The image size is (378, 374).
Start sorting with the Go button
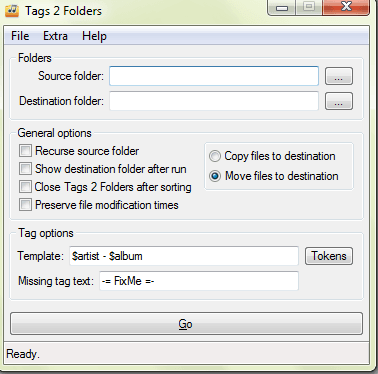pyautogui.click(x=186, y=323)
